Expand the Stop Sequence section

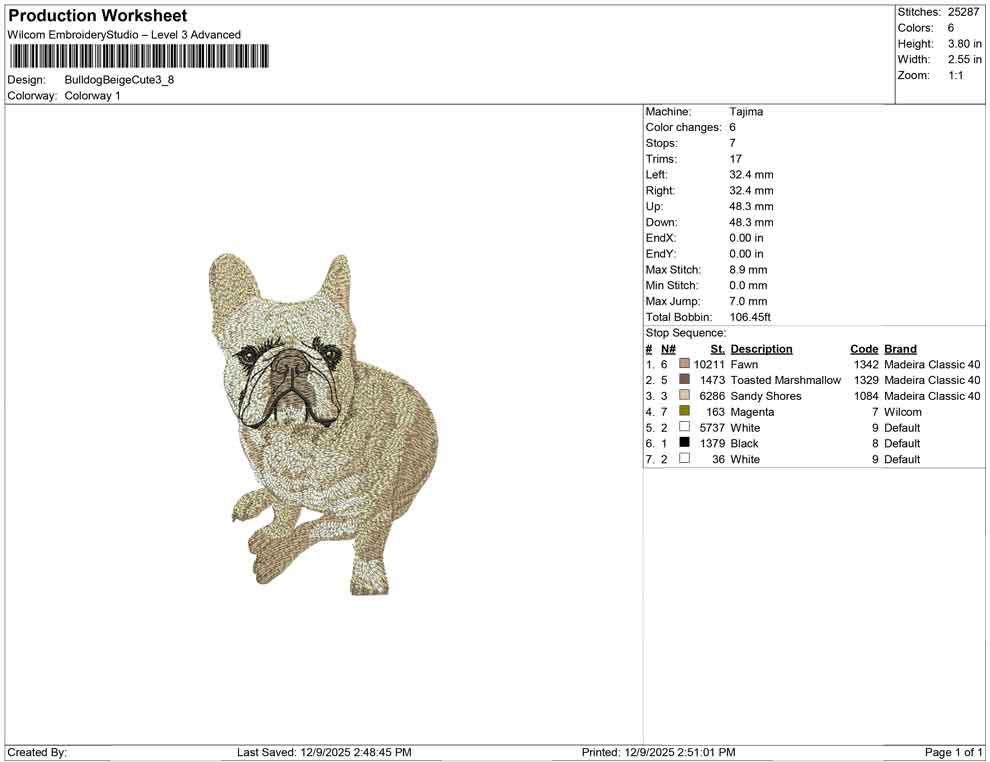(686, 332)
